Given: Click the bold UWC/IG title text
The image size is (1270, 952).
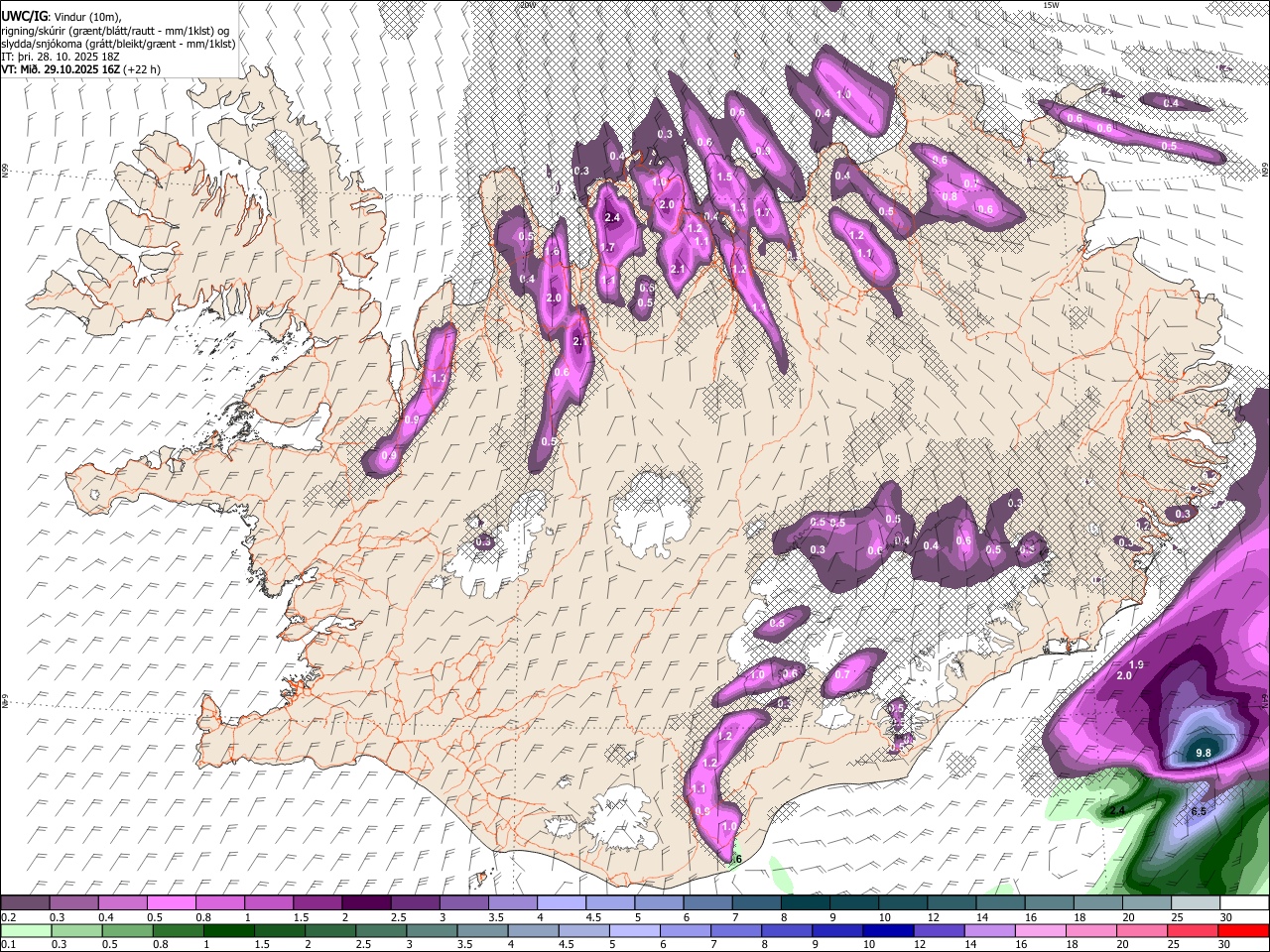Looking at the screenshot, I should (x=25, y=16).
